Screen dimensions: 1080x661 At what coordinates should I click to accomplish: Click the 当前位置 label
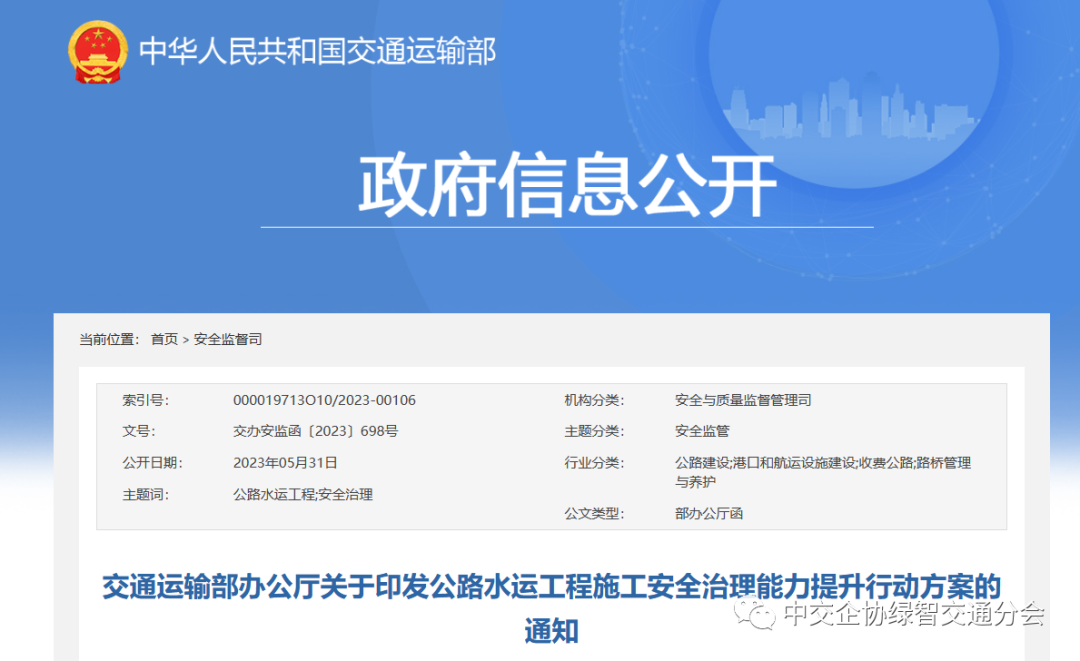coord(109,340)
